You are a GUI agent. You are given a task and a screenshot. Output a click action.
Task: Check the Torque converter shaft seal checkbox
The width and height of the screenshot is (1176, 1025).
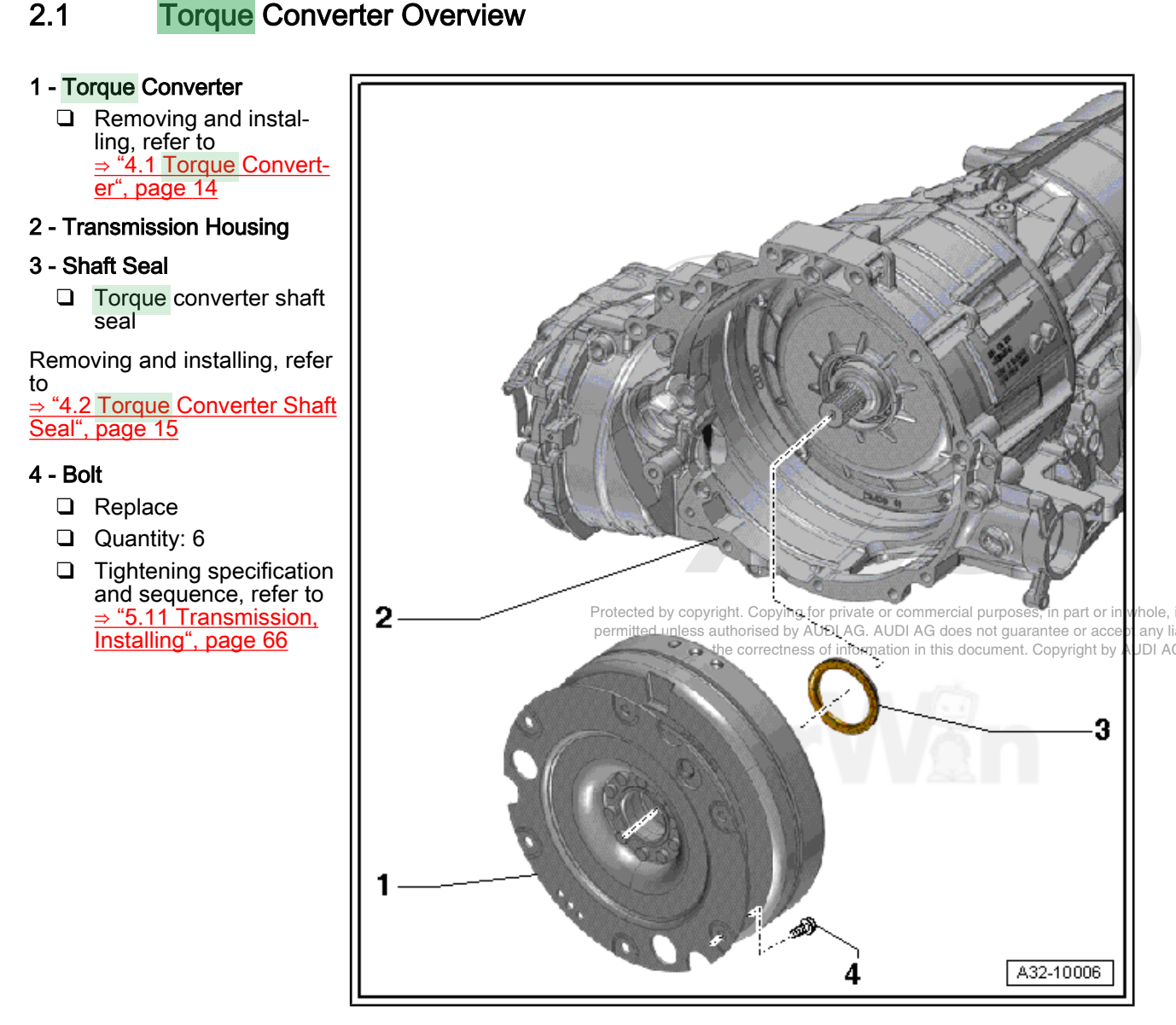tap(64, 297)
